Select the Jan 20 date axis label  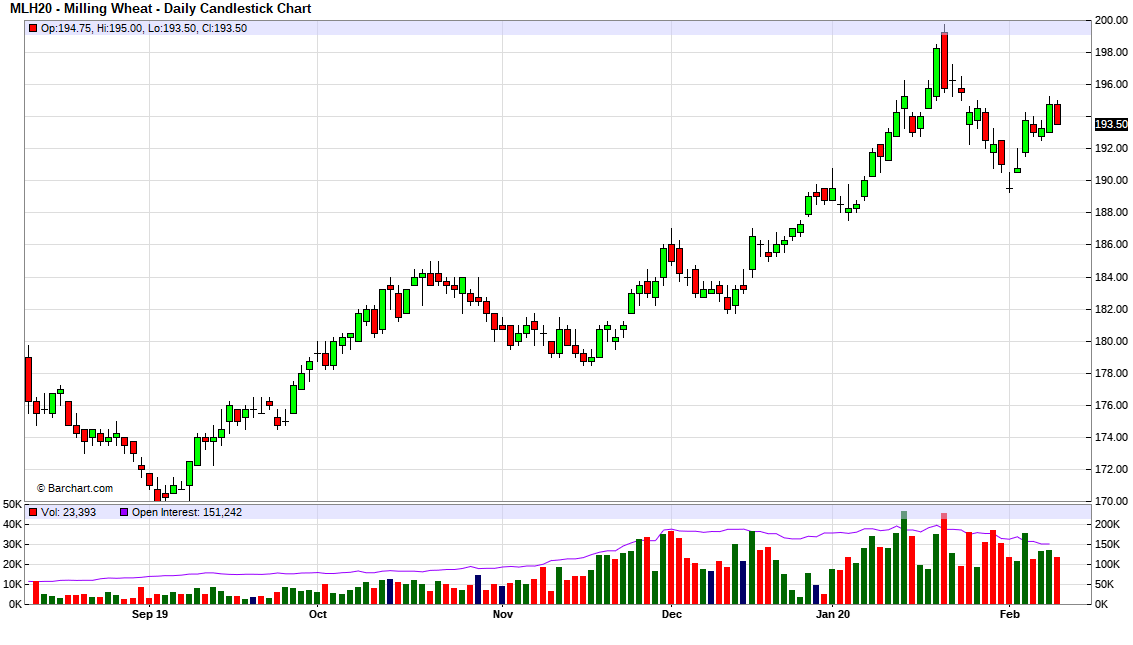click(832, 615)
